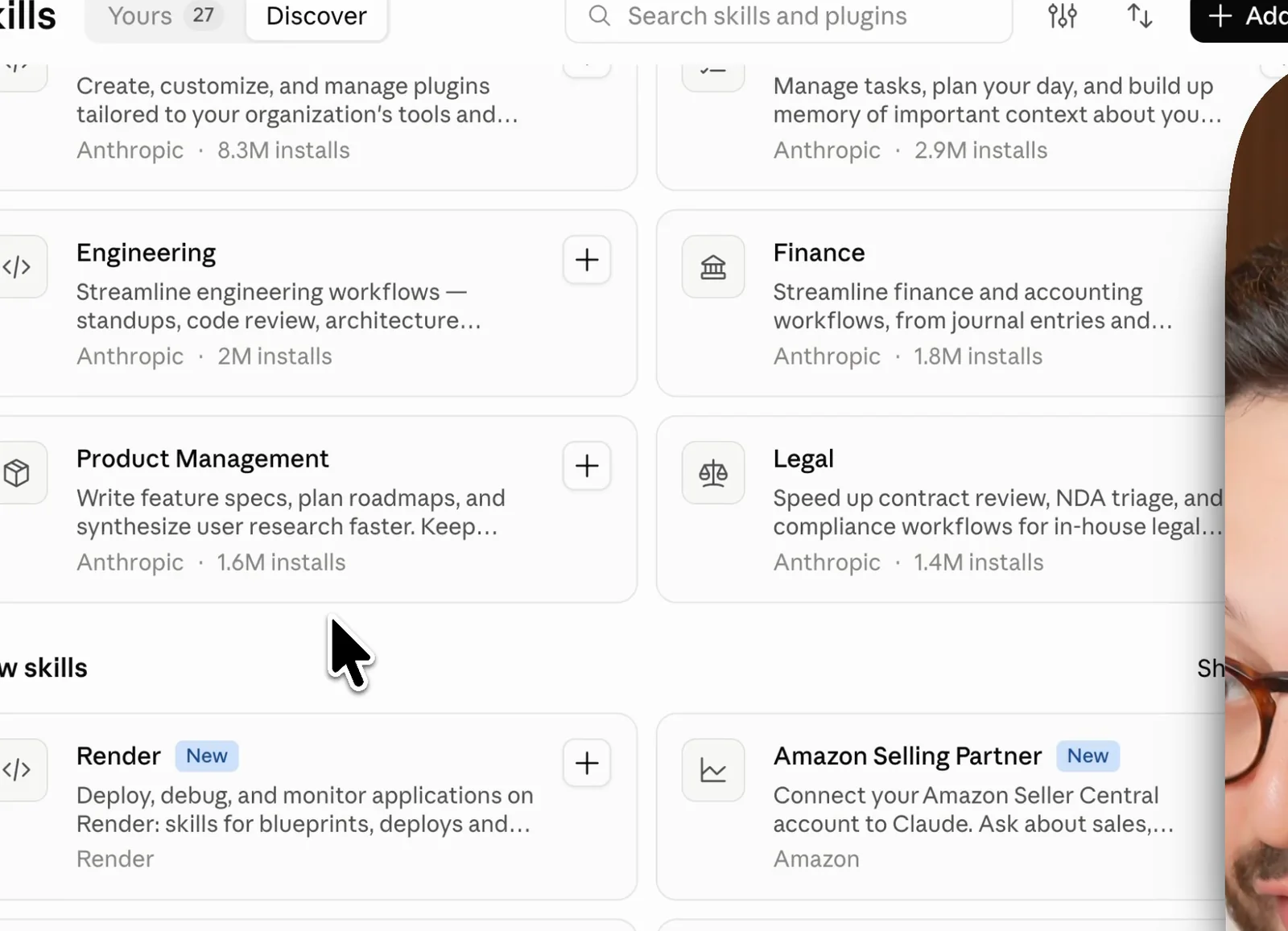Open Amazon Selling Partner skill title

point(907,756)
